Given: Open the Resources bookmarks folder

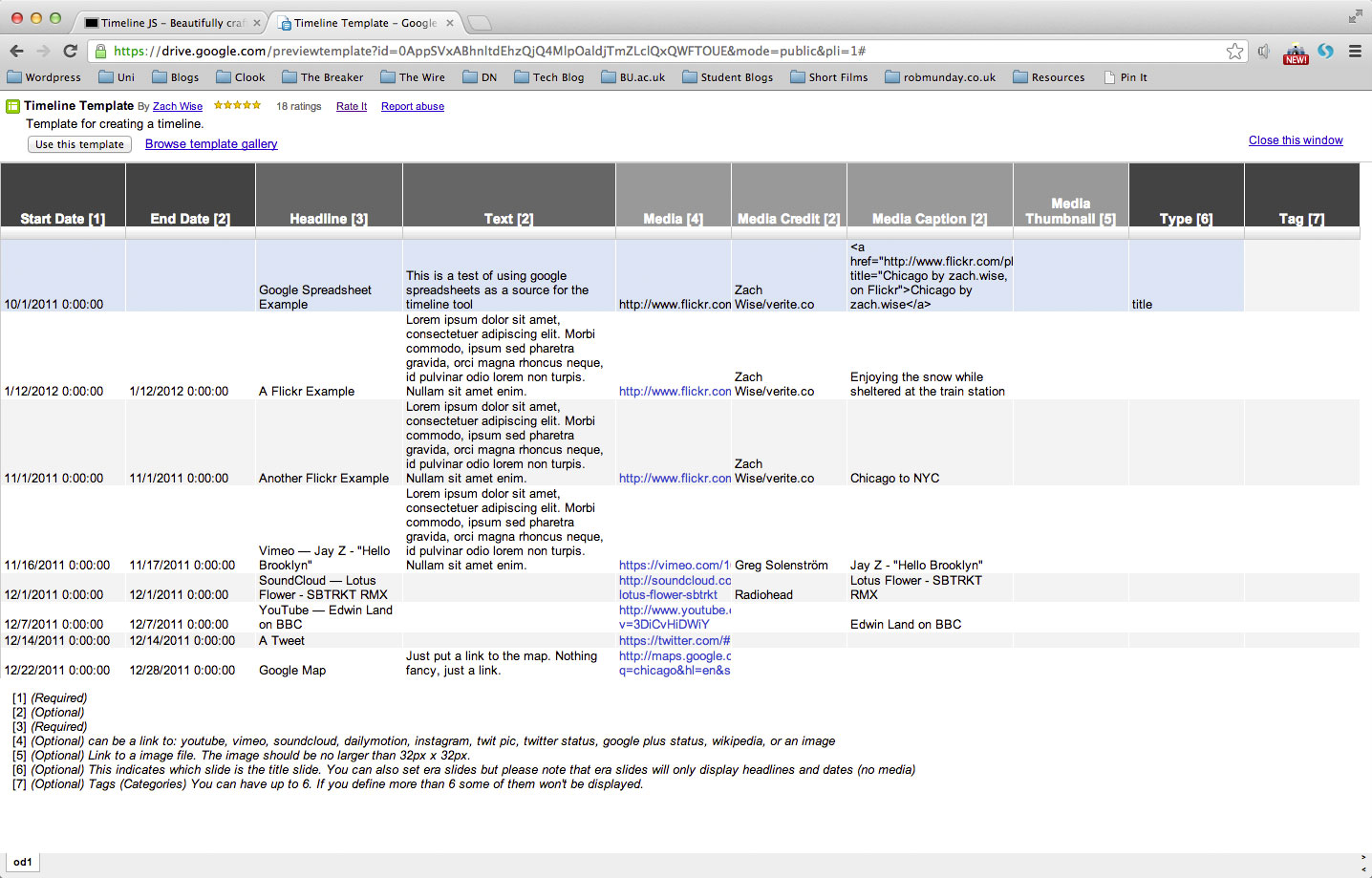Looking at the screenshot, I should pos(1048,77).
